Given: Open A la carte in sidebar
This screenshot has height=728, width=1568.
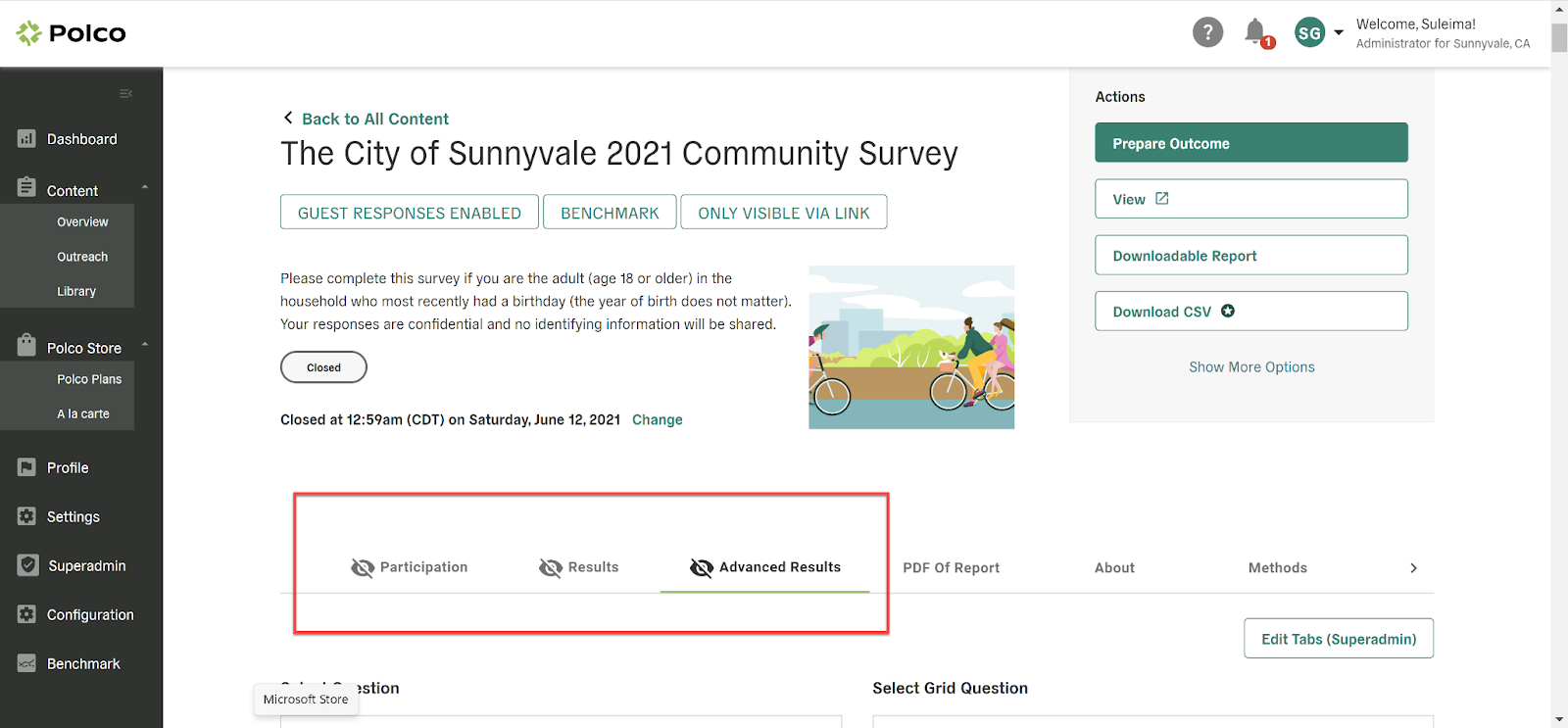Looking at the screenshot, I should pos(83,413).
